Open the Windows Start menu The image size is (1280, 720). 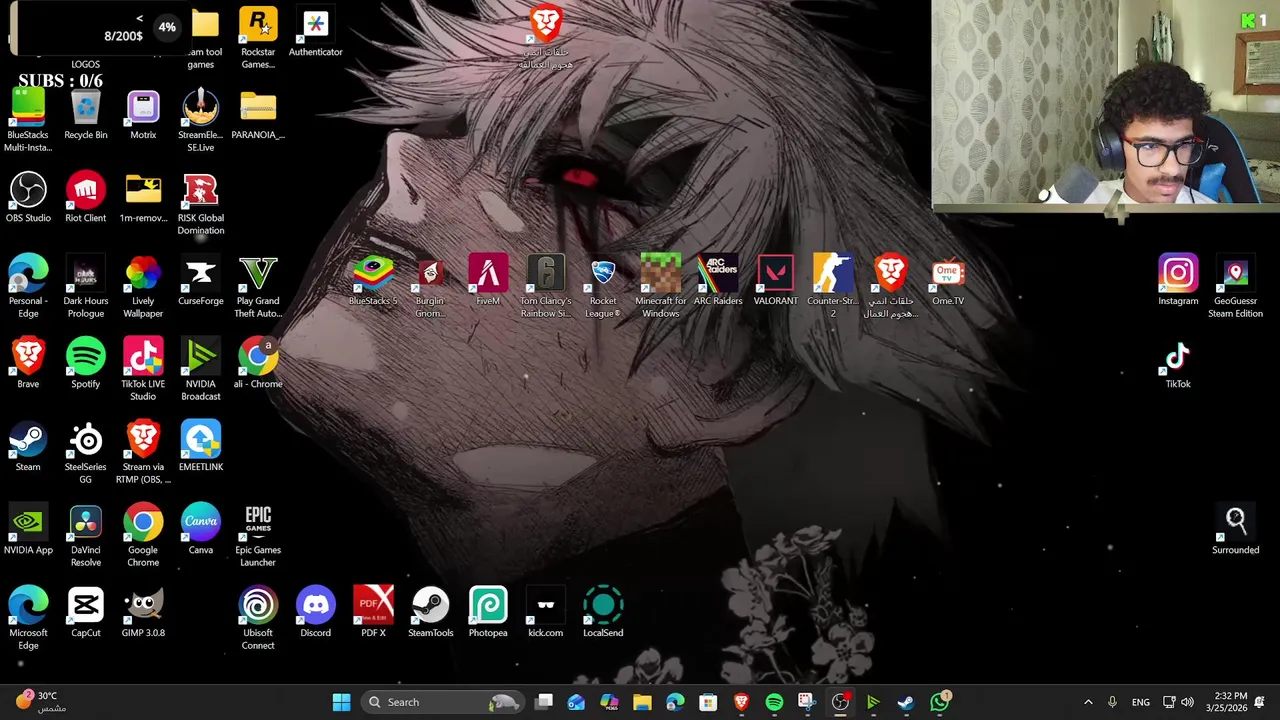click(341, 702)
